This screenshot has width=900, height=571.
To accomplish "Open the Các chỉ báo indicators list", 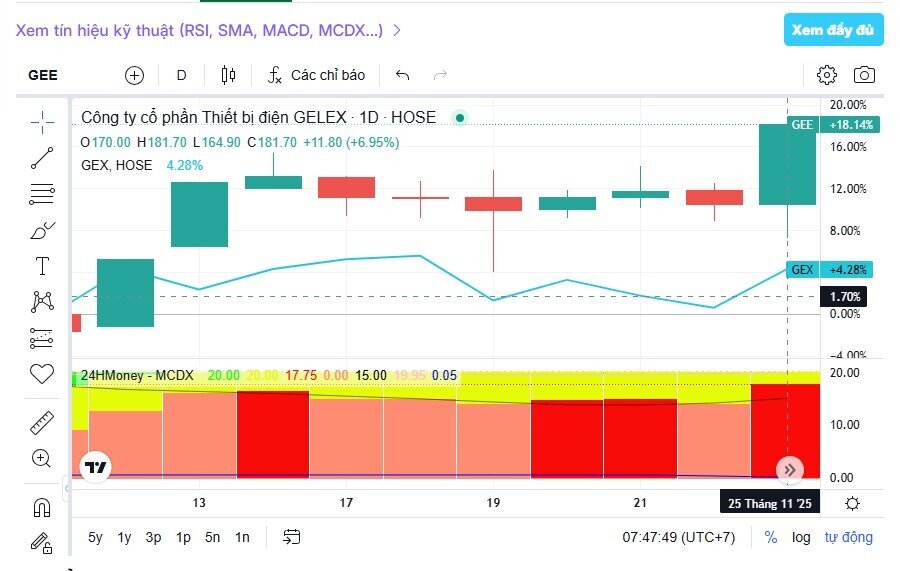I will 316,75.
